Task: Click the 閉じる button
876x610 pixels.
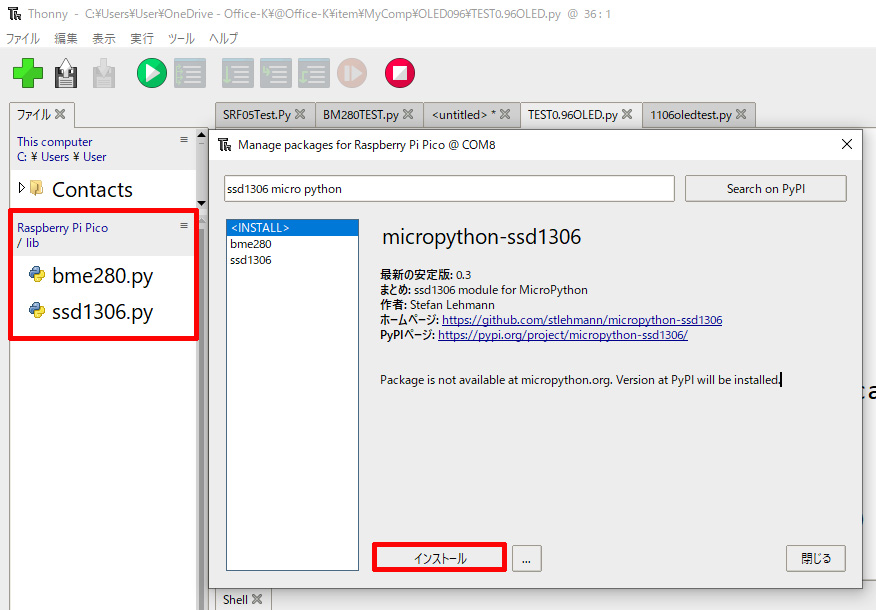Action: coord(816,559)
